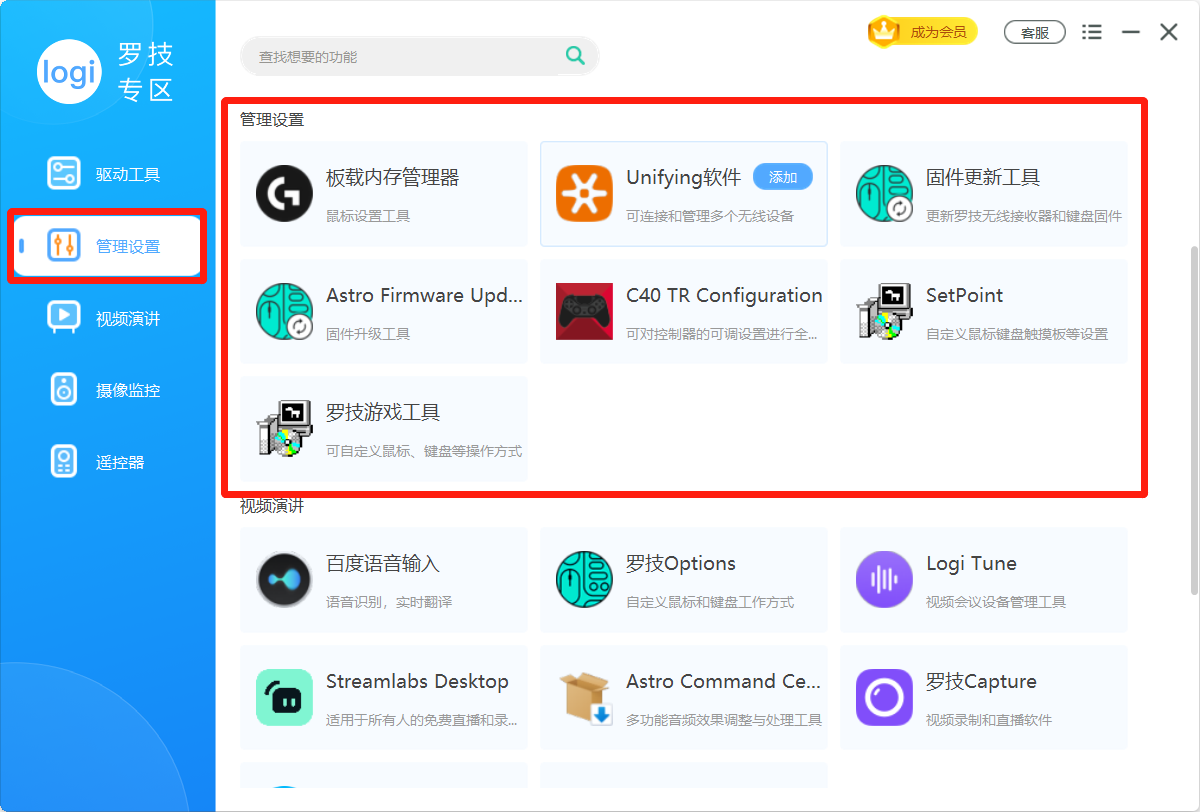1200x812 pixels.
Task: Open the list menu icon in title bar
Action: [1092, 32]
